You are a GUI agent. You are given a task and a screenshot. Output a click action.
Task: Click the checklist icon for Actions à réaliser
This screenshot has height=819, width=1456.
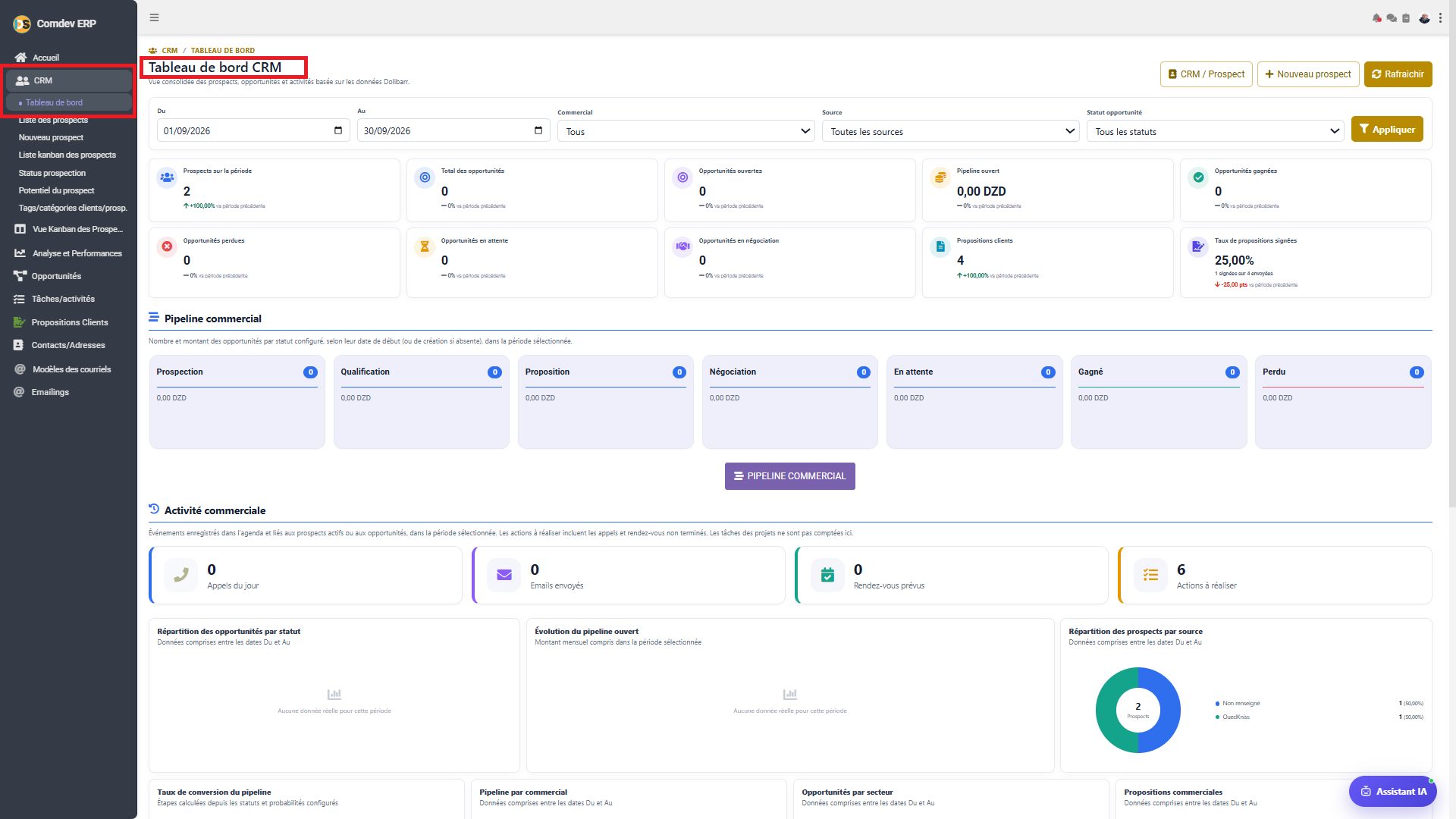(x=1150, y=576)
